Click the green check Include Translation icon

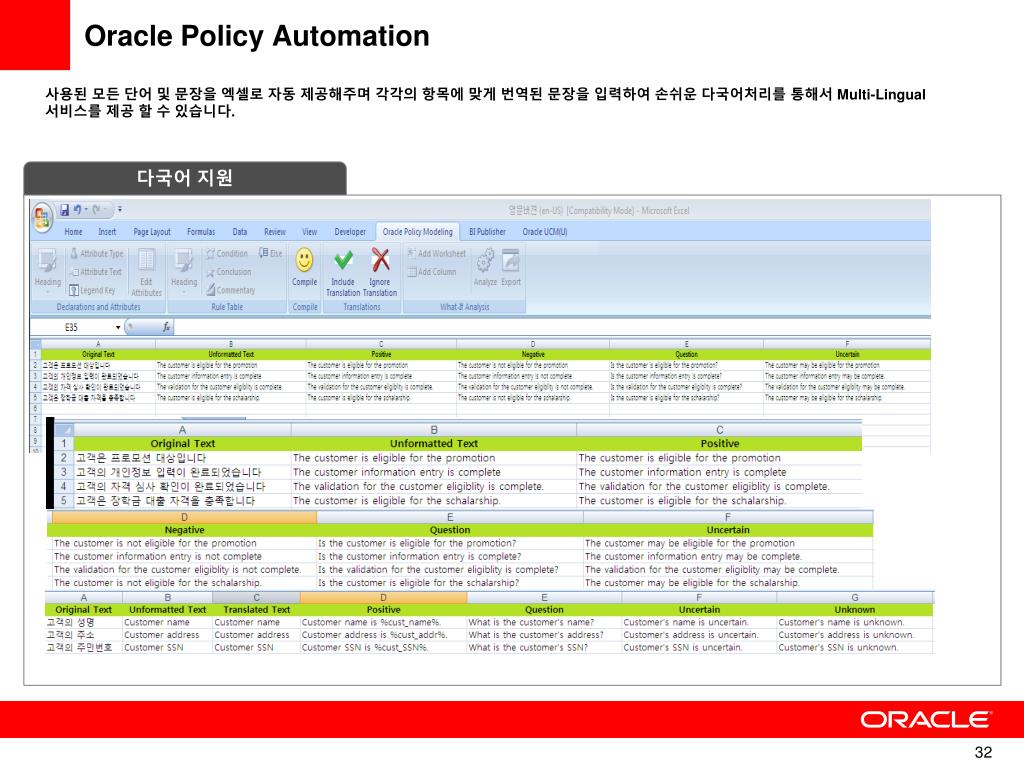(343, 260)
